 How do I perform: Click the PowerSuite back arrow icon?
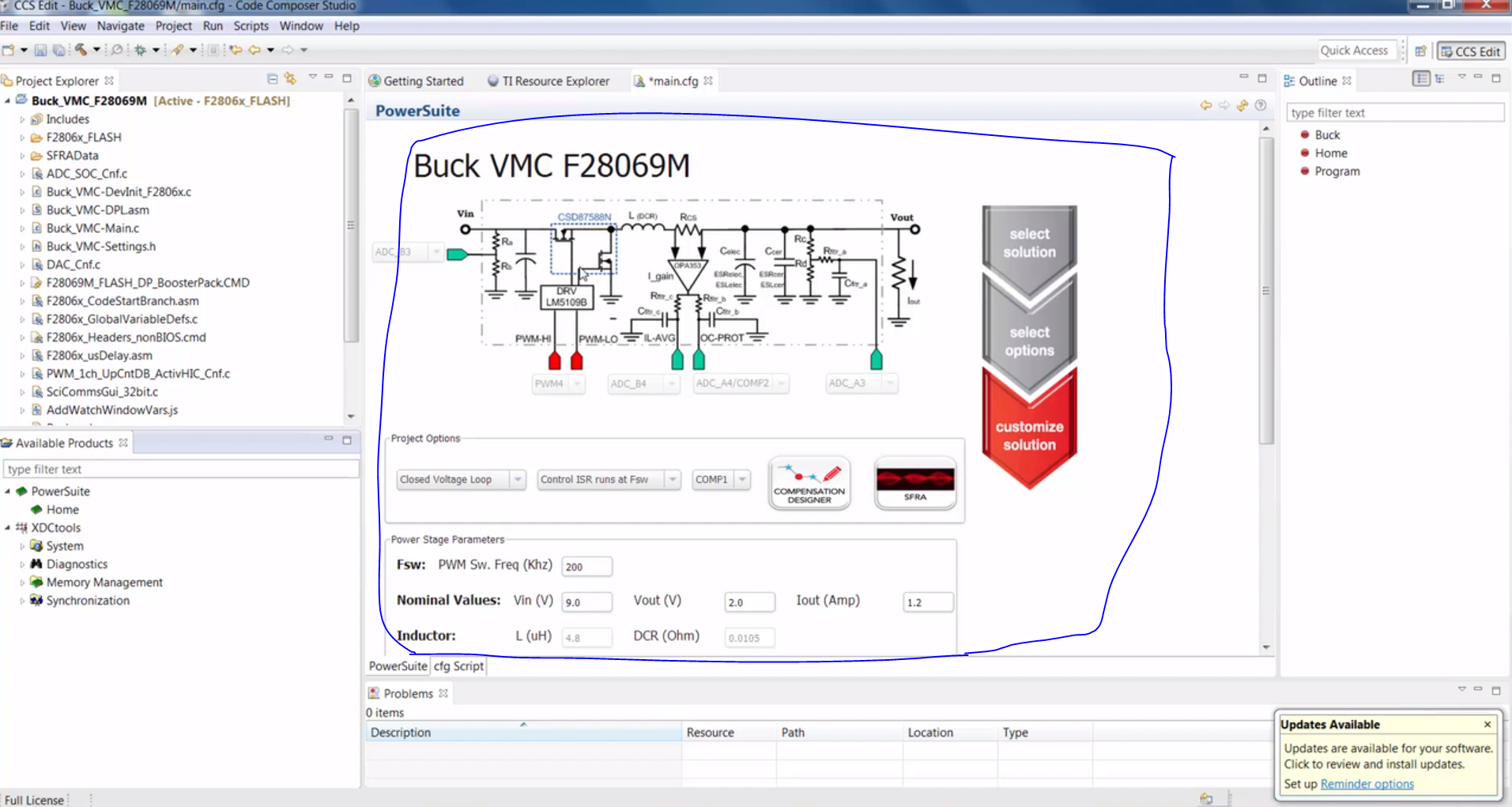point(1205,105)
